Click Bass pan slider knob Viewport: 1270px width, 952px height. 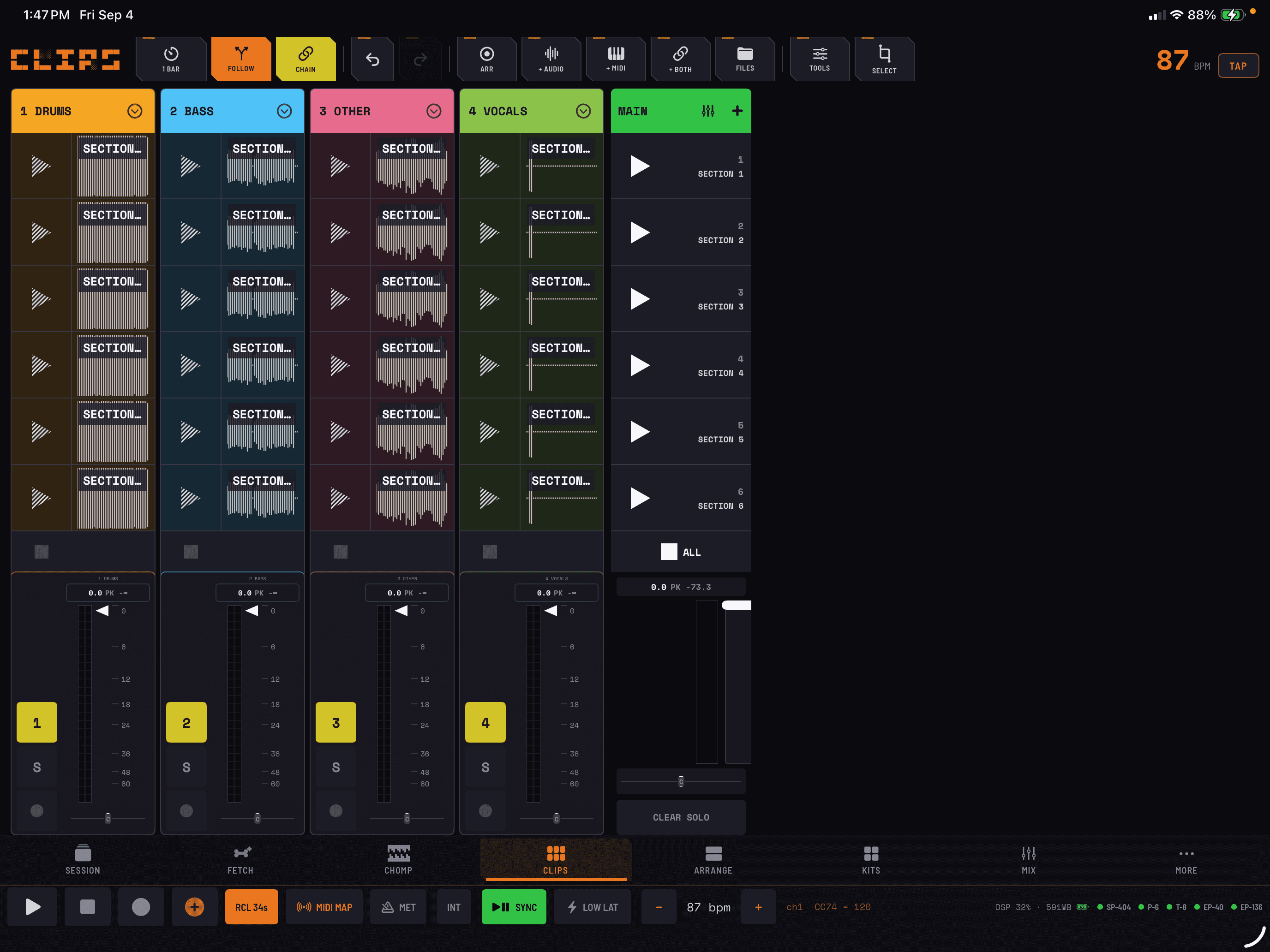tap(257, 819)
